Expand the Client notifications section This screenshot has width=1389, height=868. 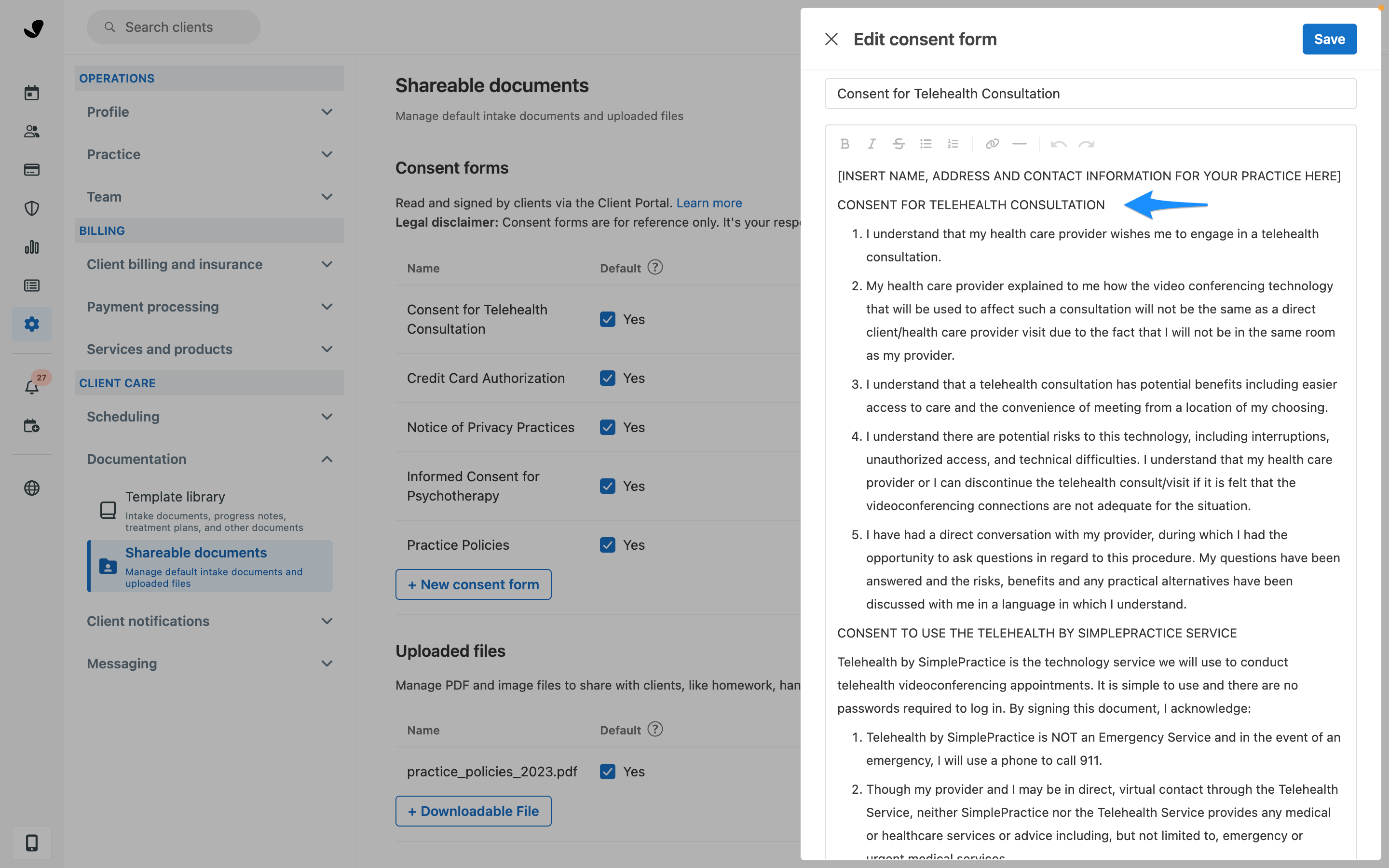(x=209, y=621)
